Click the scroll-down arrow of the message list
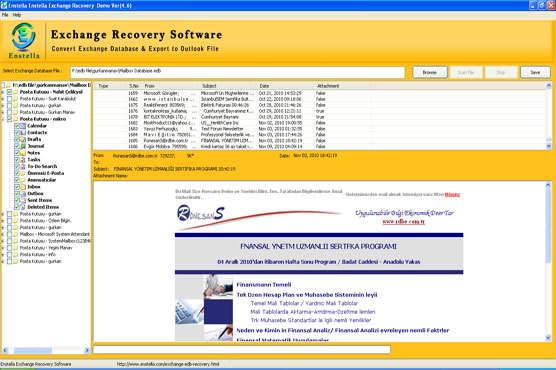Image resolution: width=556 pixels, height=370 pixels. (x=549, y=146)
